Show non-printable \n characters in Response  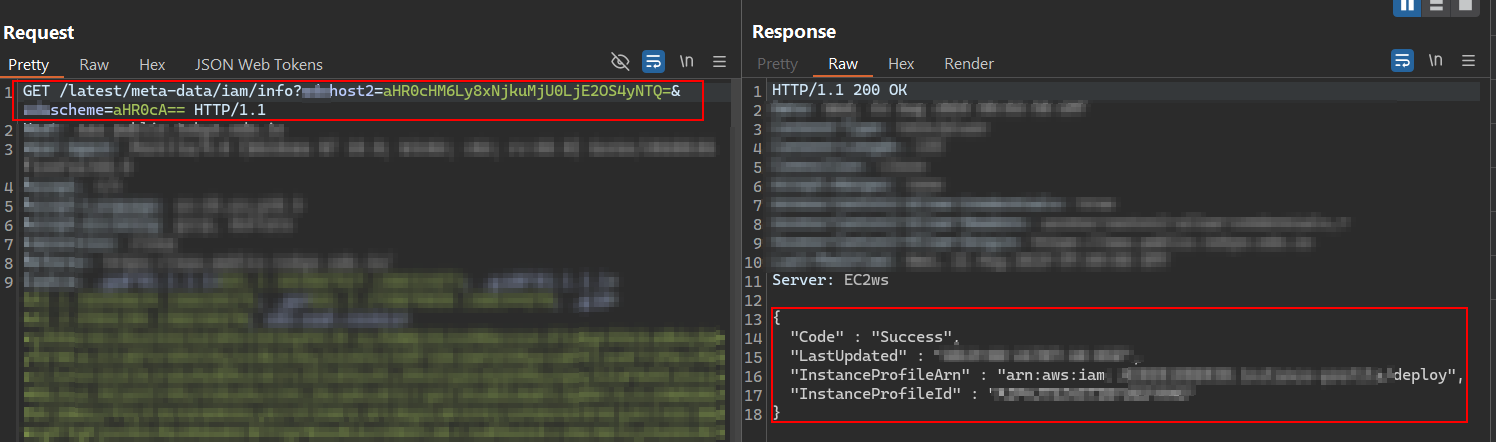pos(1436,61)
